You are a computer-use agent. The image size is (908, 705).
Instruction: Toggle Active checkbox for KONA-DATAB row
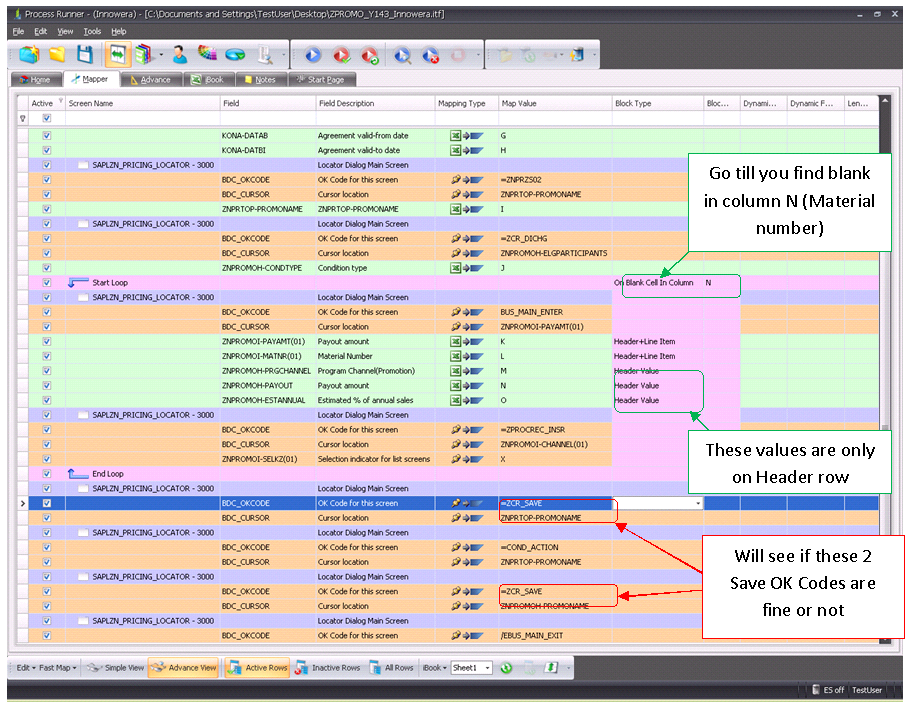(46, 136)
